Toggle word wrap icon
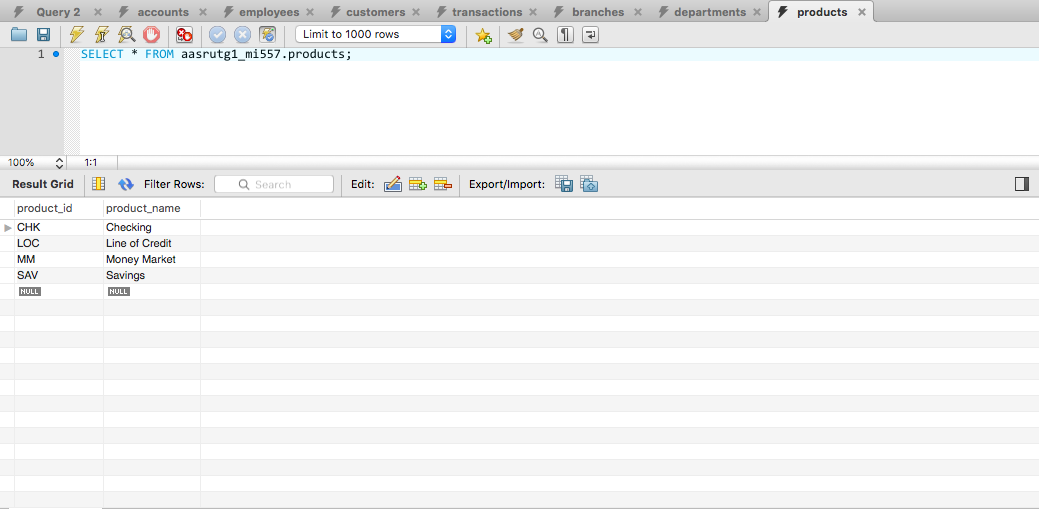1039x509 pixels. tap(590, 34)
